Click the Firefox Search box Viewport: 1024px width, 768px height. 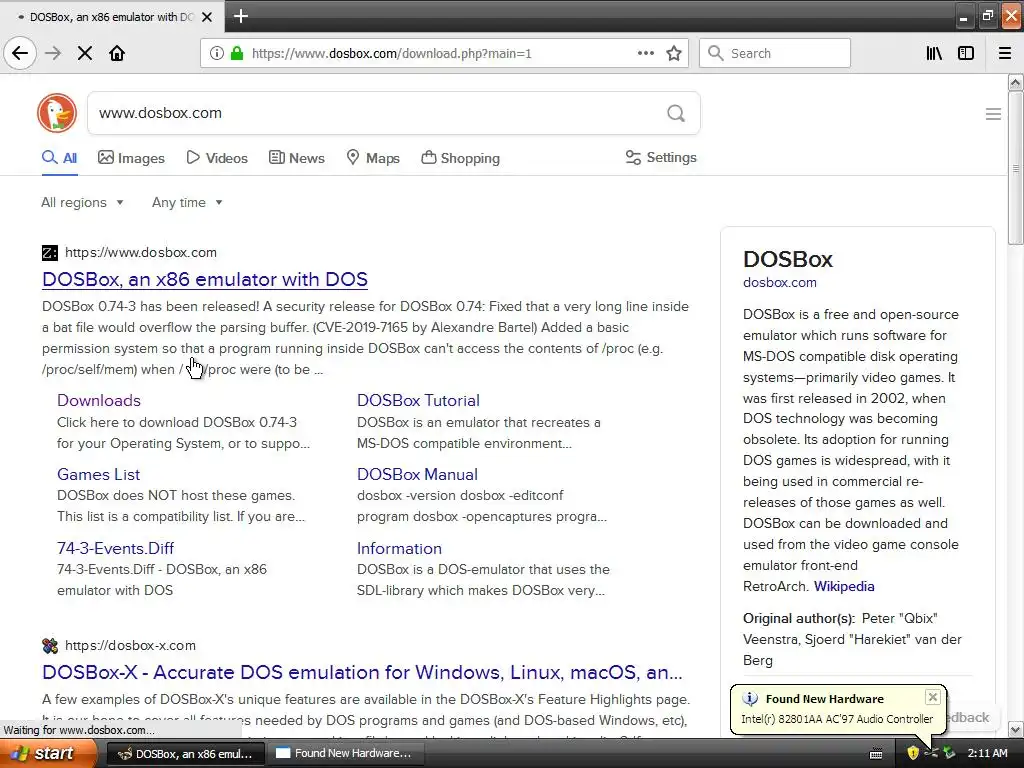coord(775,53)
